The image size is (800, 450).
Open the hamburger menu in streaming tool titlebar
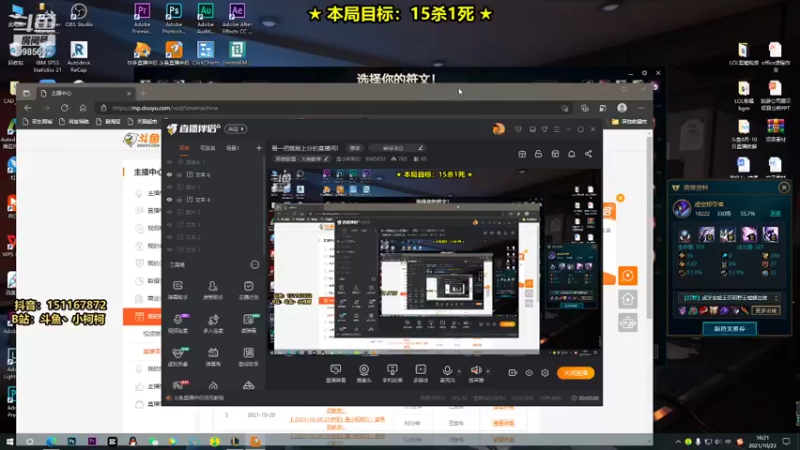click(557, 130)
